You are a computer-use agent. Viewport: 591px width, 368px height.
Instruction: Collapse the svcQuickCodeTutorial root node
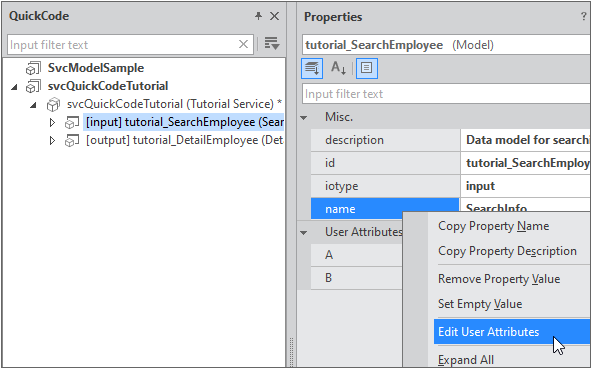pos(14,87)
